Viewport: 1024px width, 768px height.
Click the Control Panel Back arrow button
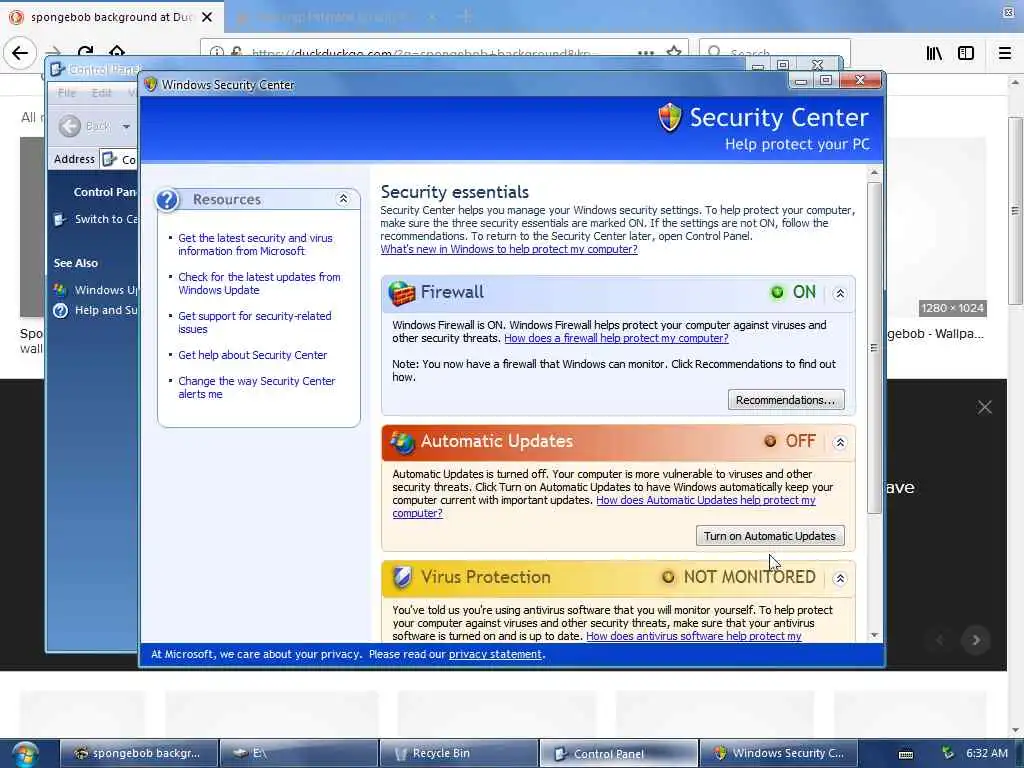70,126
